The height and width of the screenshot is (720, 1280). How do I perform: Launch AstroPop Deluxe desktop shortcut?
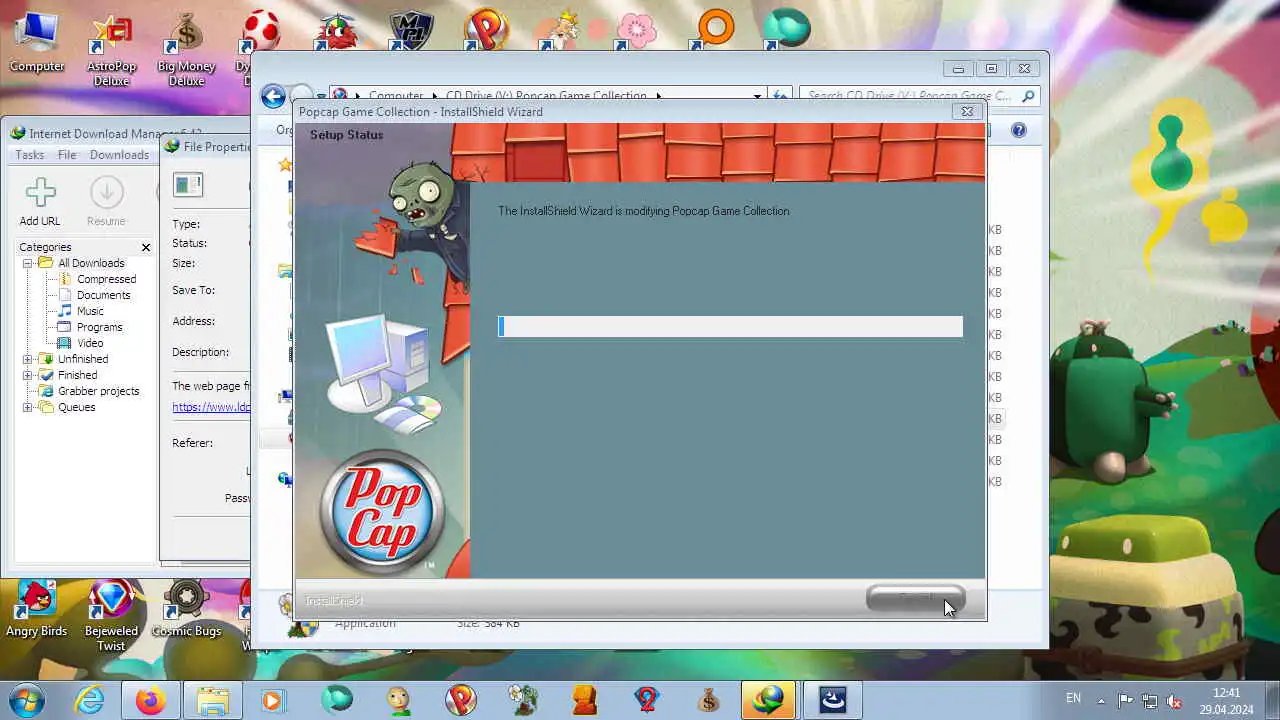click(111, 50)
